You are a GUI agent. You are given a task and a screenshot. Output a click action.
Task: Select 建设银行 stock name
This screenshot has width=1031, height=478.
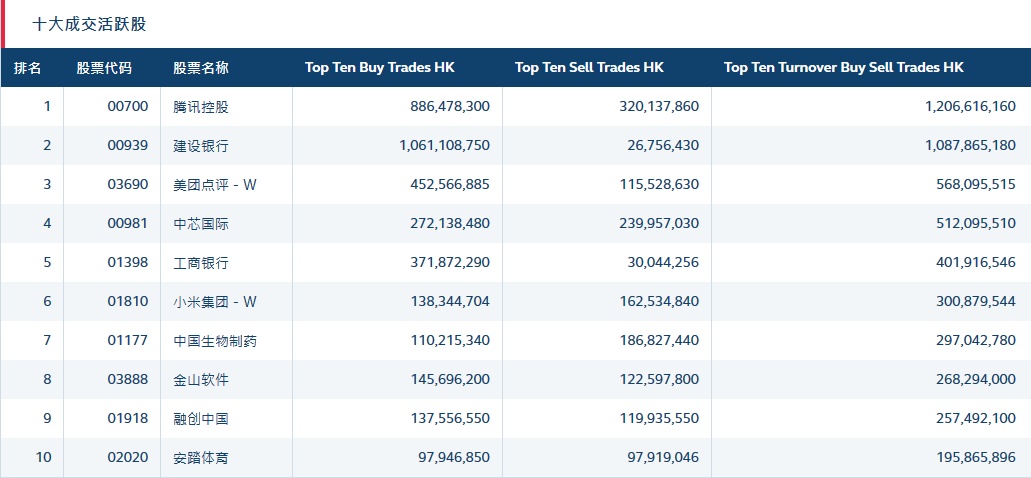(201, 146)
